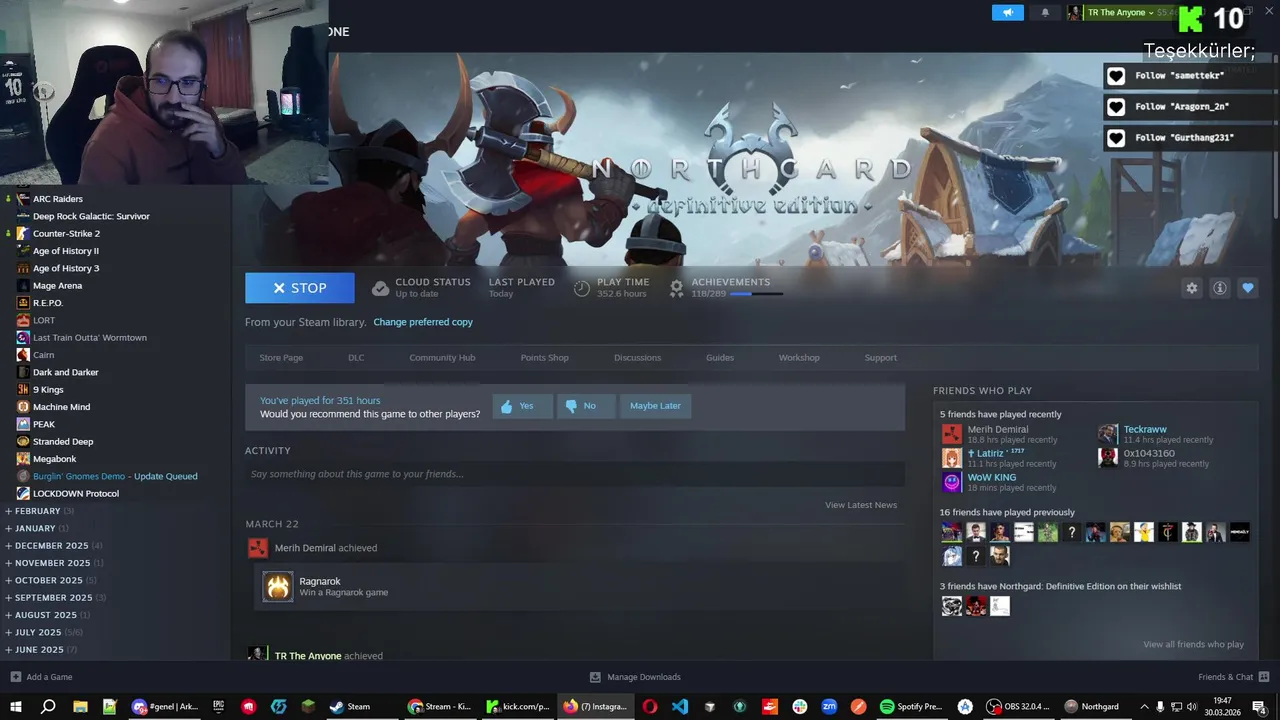The height and width of the screenshot is (720, 1280).
Task: Open the TR The Anyone account dropdown
Action: coord(1121,13)
